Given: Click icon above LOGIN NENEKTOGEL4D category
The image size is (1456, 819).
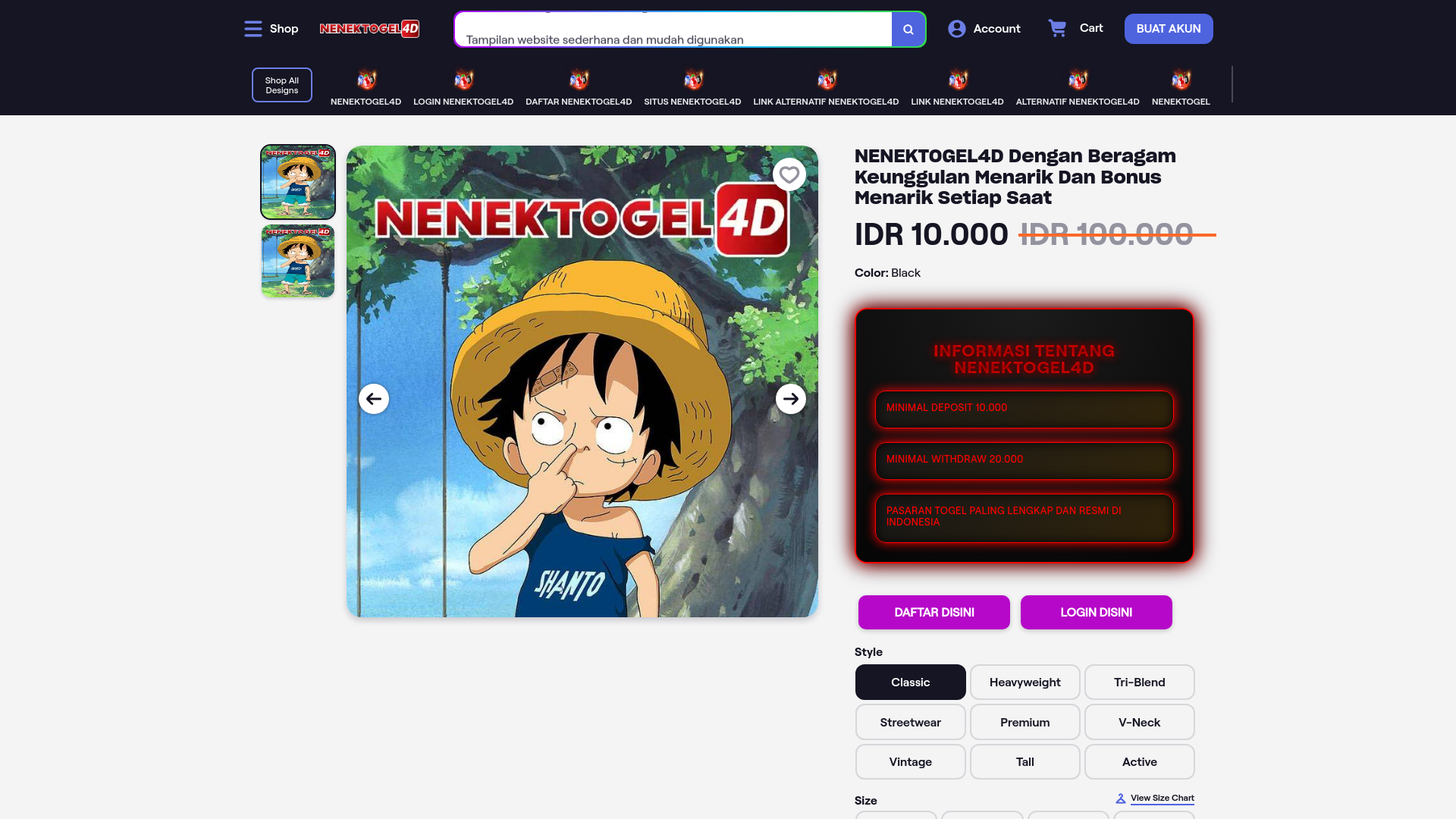Looking at the screenshot, I should 463,80.
